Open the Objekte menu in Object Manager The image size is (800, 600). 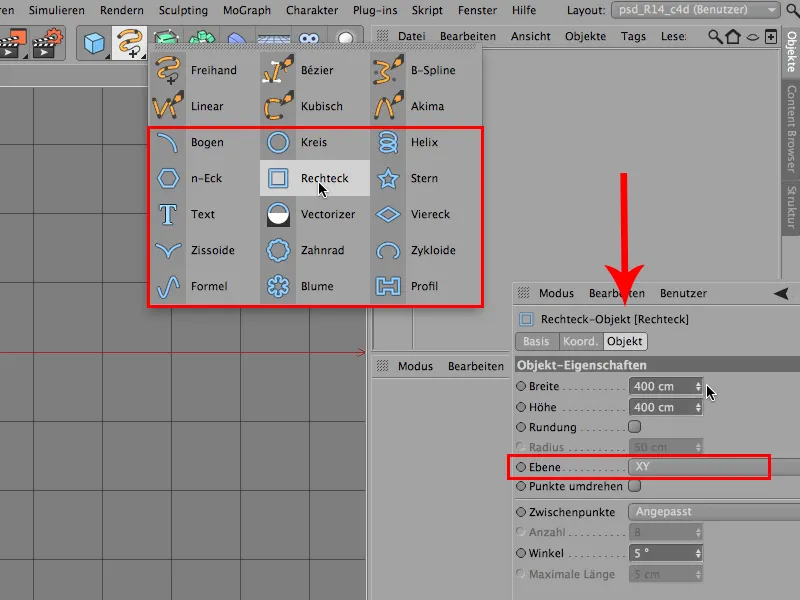coord(585,36)
